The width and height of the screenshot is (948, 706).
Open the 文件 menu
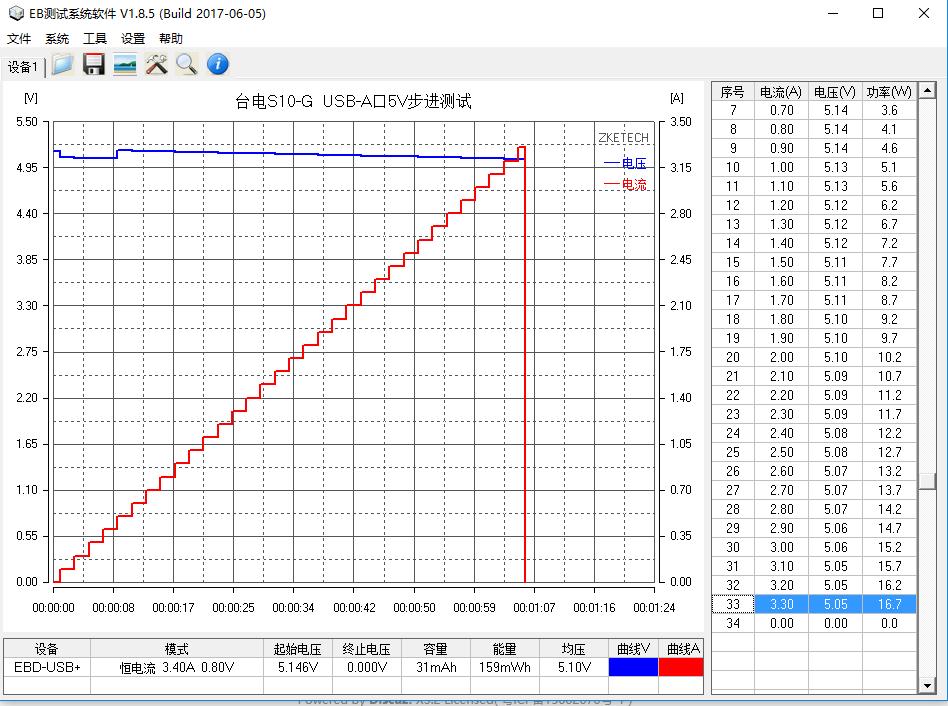click(19, 39)
